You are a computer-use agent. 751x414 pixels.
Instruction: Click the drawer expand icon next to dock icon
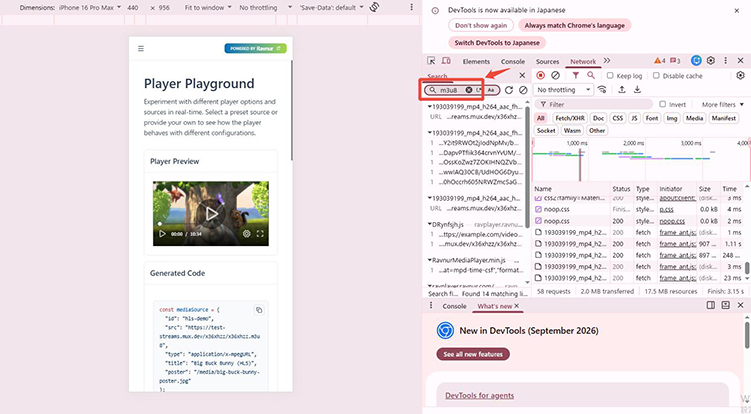click(726, 305)
